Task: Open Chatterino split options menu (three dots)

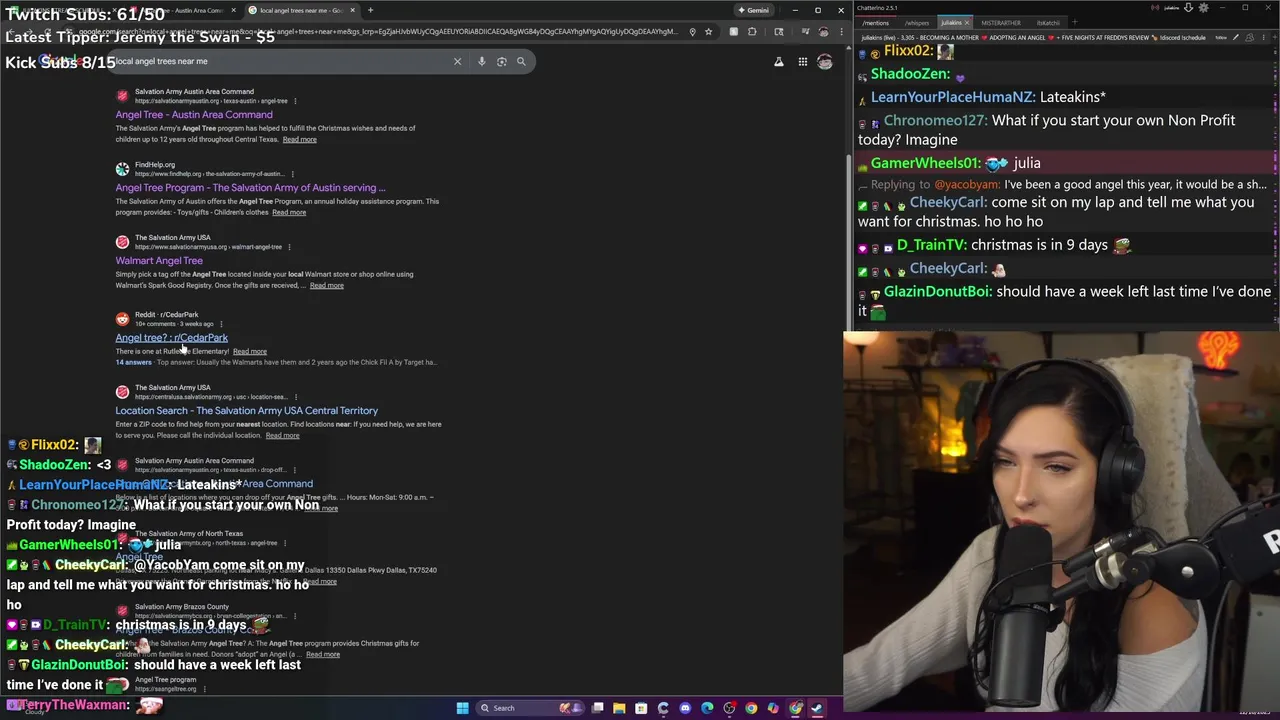Action: tap(1263, 37)
